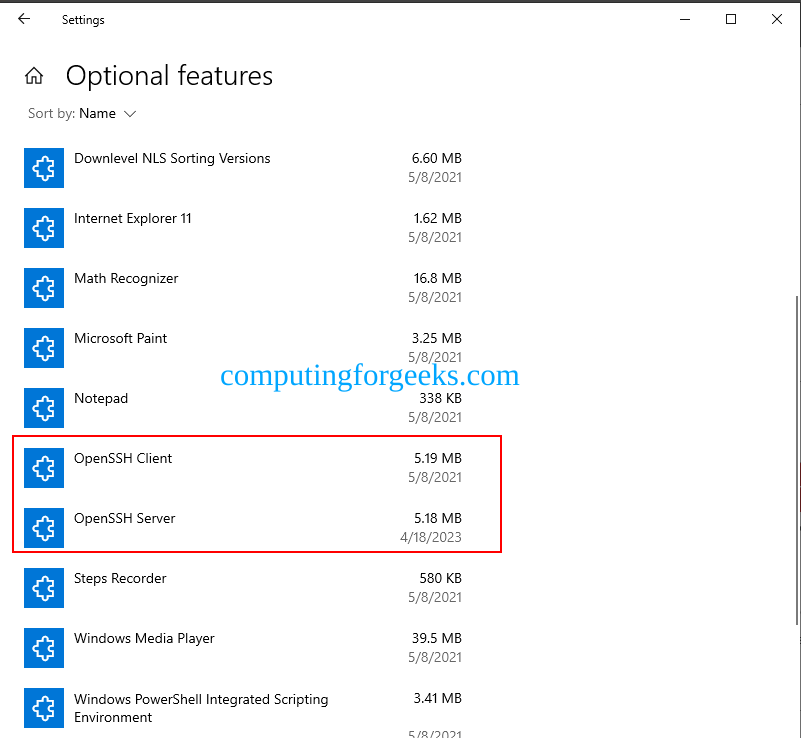This screenshot has width=801, height=738.
Task: Click the Internet Explorer 11 feature icon
Action: pos(43,228)
